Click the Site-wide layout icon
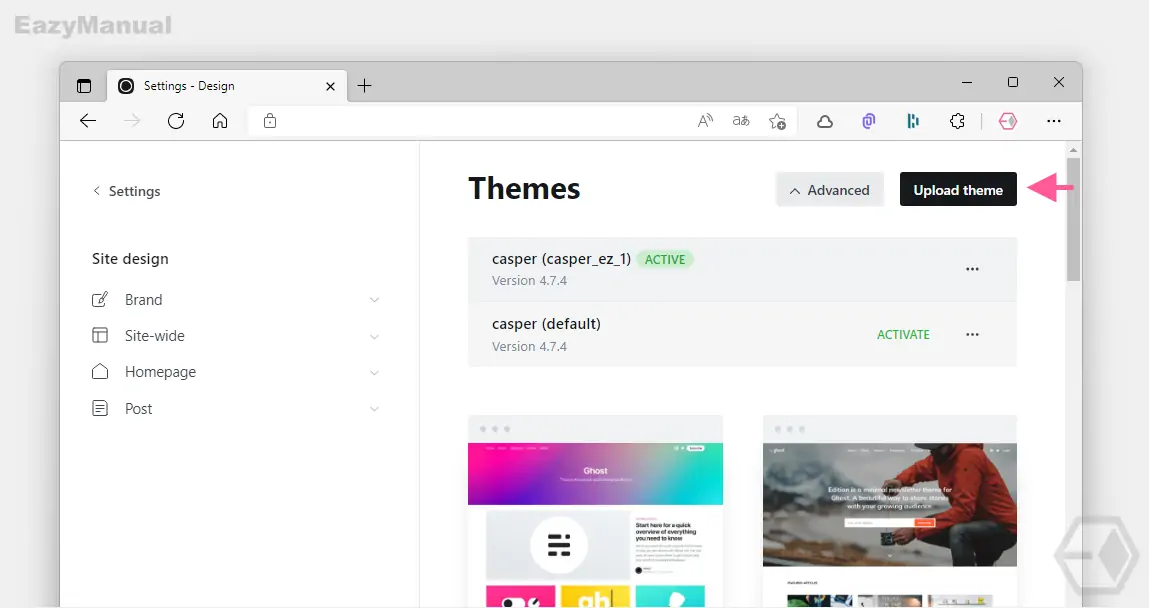This screenshot has width=1149, height=608. (x=100, y=335)
